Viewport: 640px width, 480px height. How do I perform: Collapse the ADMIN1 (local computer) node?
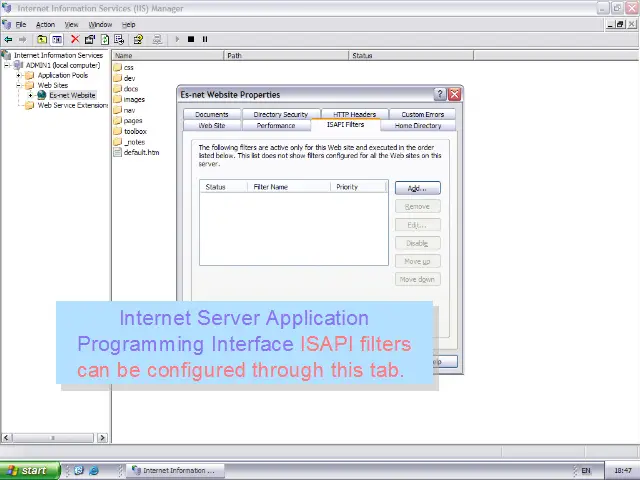(x=7, y=65)
